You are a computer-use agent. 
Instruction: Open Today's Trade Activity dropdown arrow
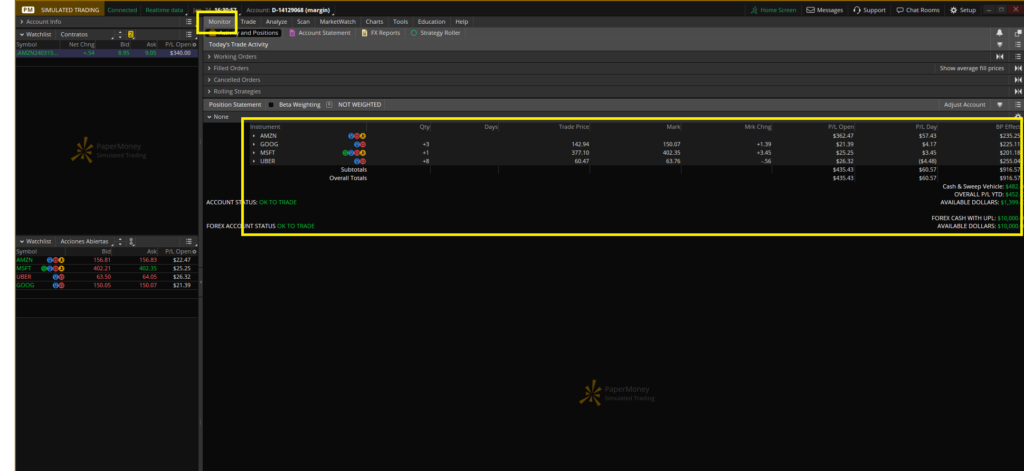click(x=999, y=44)
